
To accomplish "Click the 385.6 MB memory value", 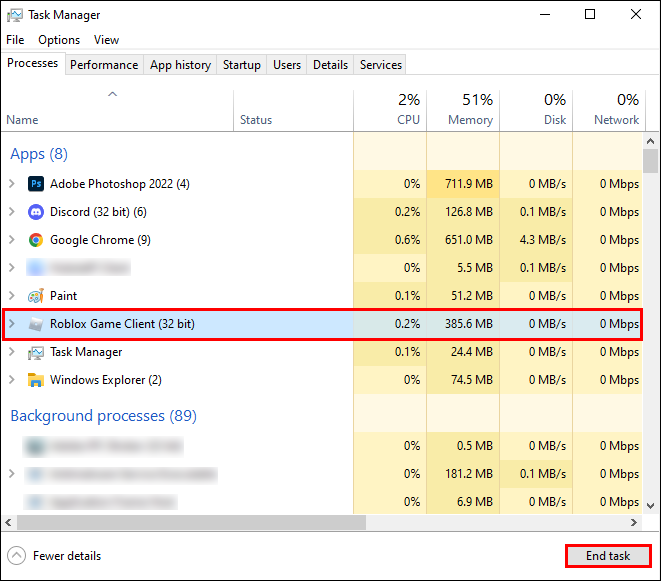I will (468, 324).
